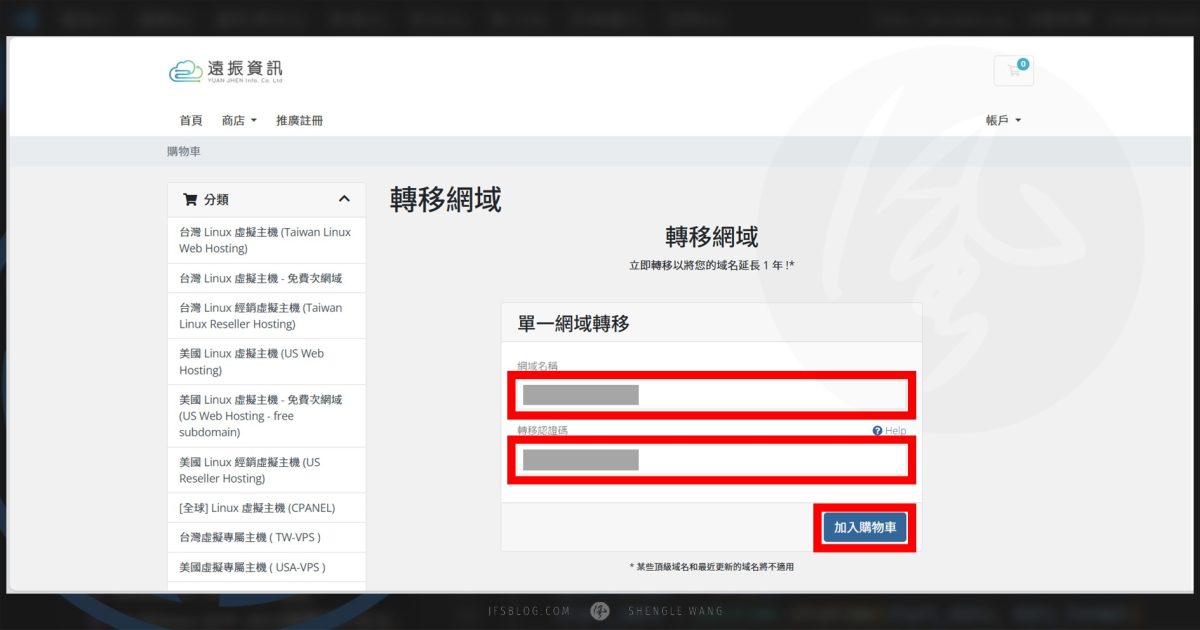Select the [全球] Linux 虛擬主機 (CPANEL) category
Image resolution: width=1200 pixels, height=630 pixels.
[x=266, y=507]
